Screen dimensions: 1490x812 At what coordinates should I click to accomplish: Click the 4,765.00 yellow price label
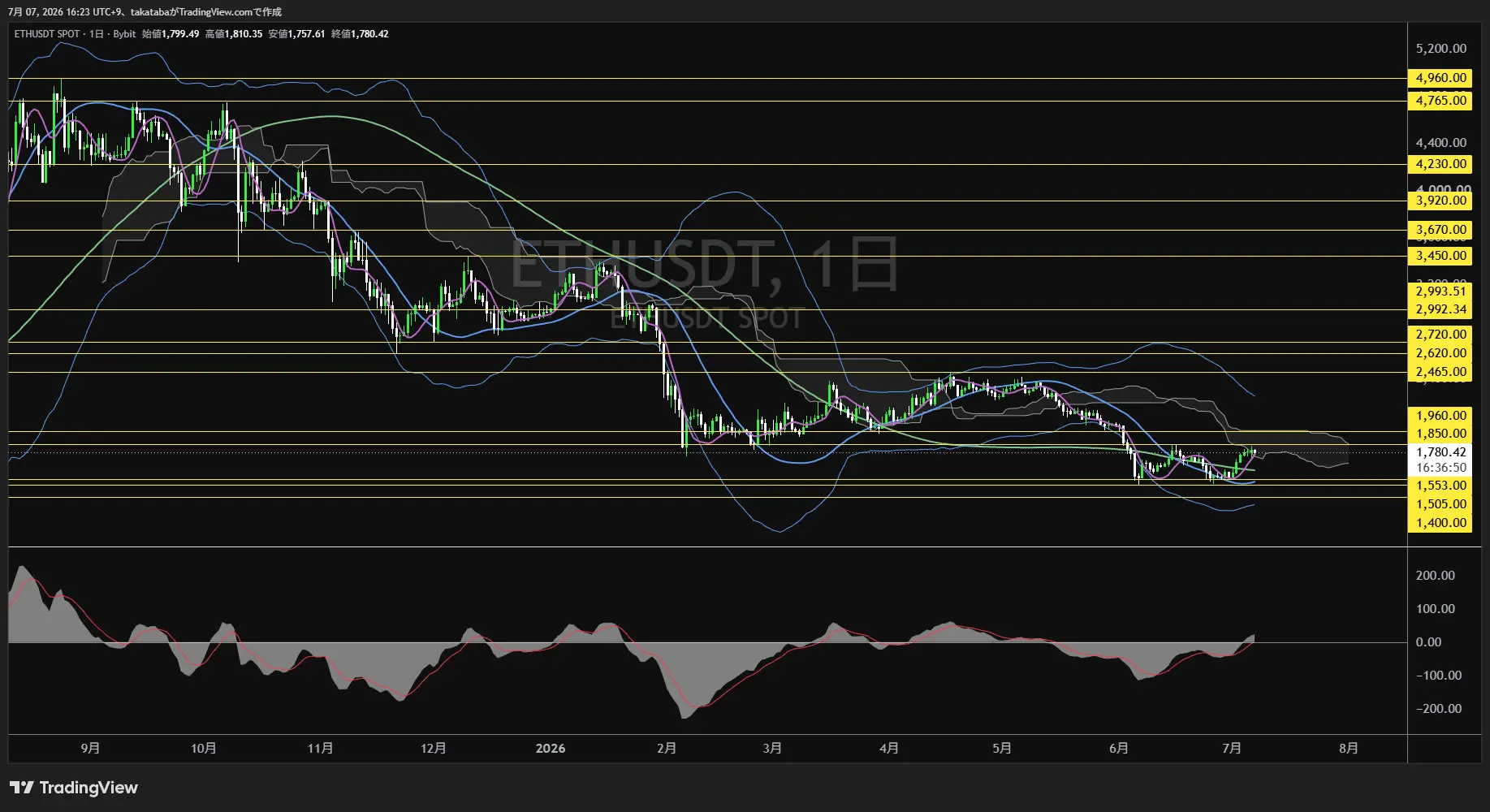click(1440, 101)
